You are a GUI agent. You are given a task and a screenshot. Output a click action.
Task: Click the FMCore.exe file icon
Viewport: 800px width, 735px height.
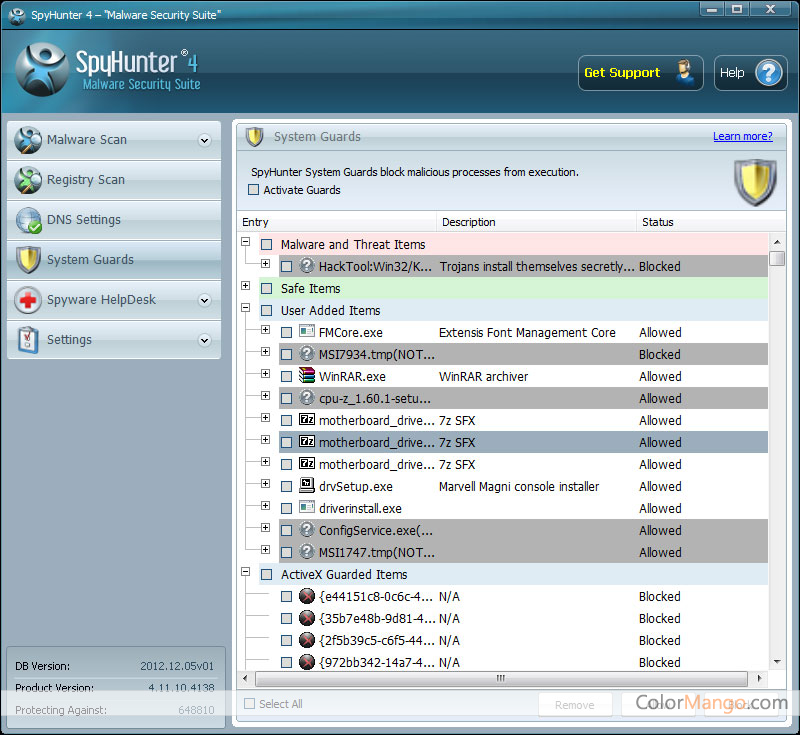[x=307, y=332]
